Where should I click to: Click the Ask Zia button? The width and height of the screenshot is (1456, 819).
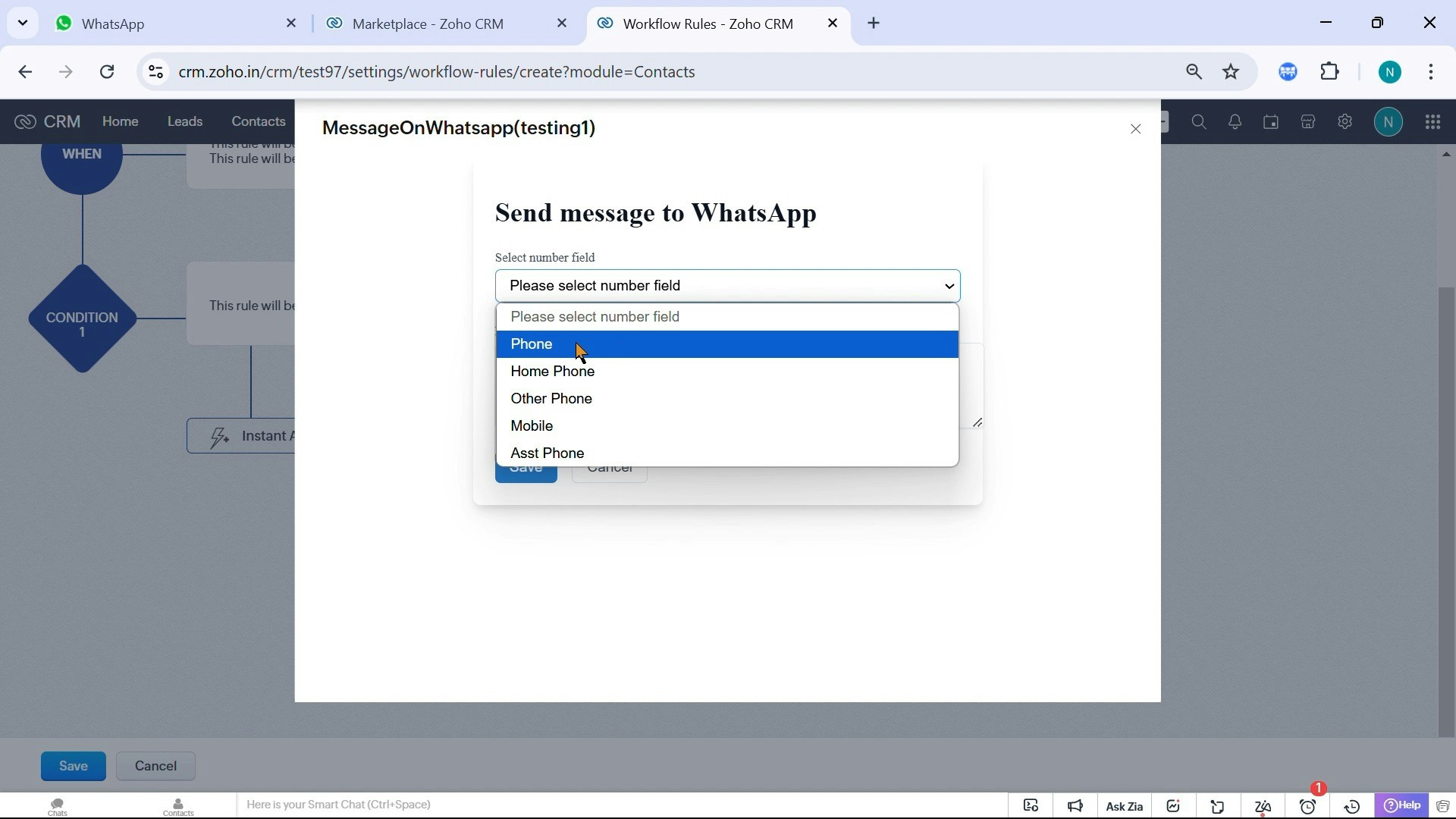(1124, 807)
